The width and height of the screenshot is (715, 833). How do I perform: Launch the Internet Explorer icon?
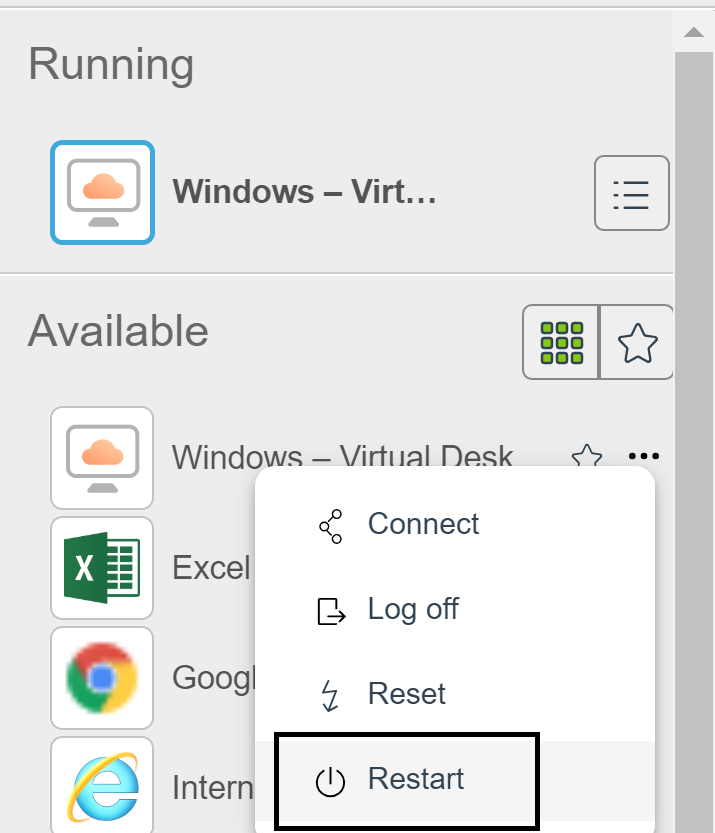[x=102, y=785]
